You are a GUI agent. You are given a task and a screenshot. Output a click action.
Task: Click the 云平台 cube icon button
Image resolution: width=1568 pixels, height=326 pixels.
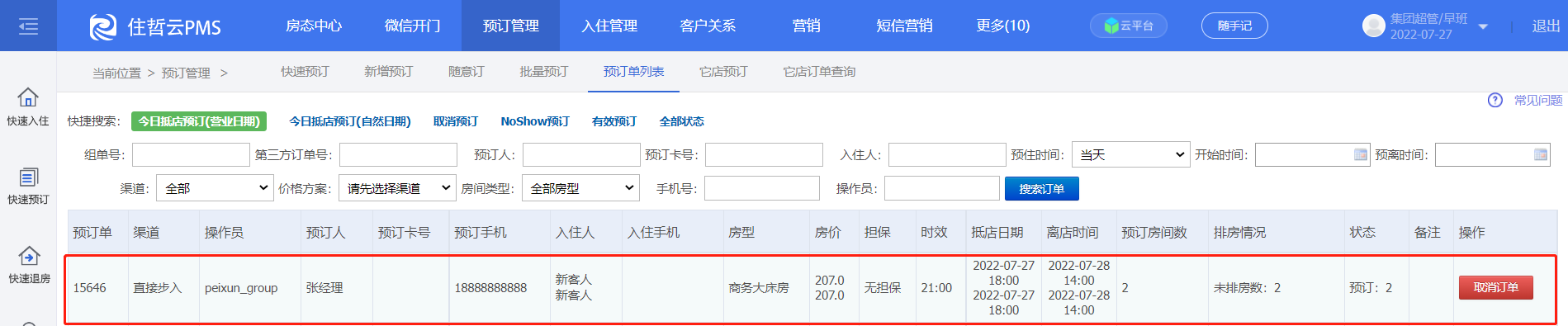click(x=1129, y=26)
